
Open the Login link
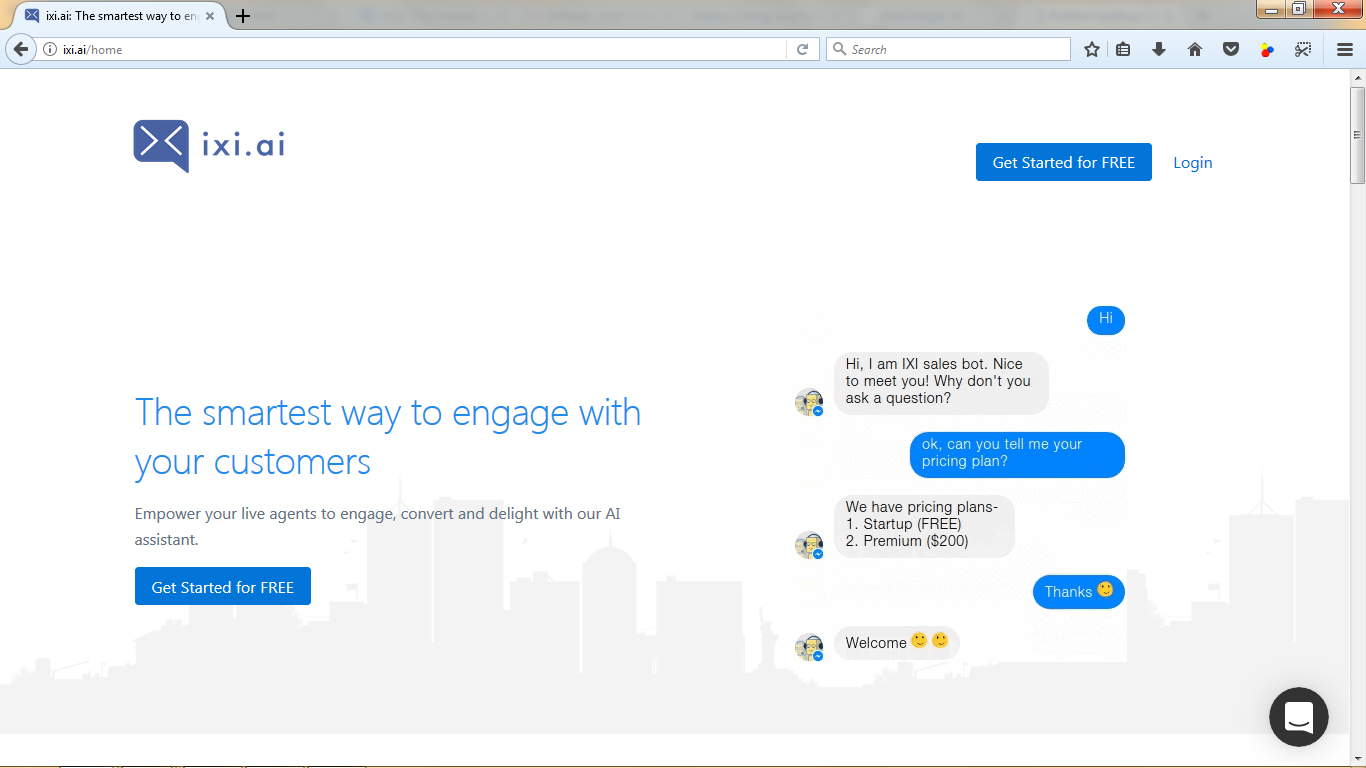pyautogui.click(x=1192, y=162)
